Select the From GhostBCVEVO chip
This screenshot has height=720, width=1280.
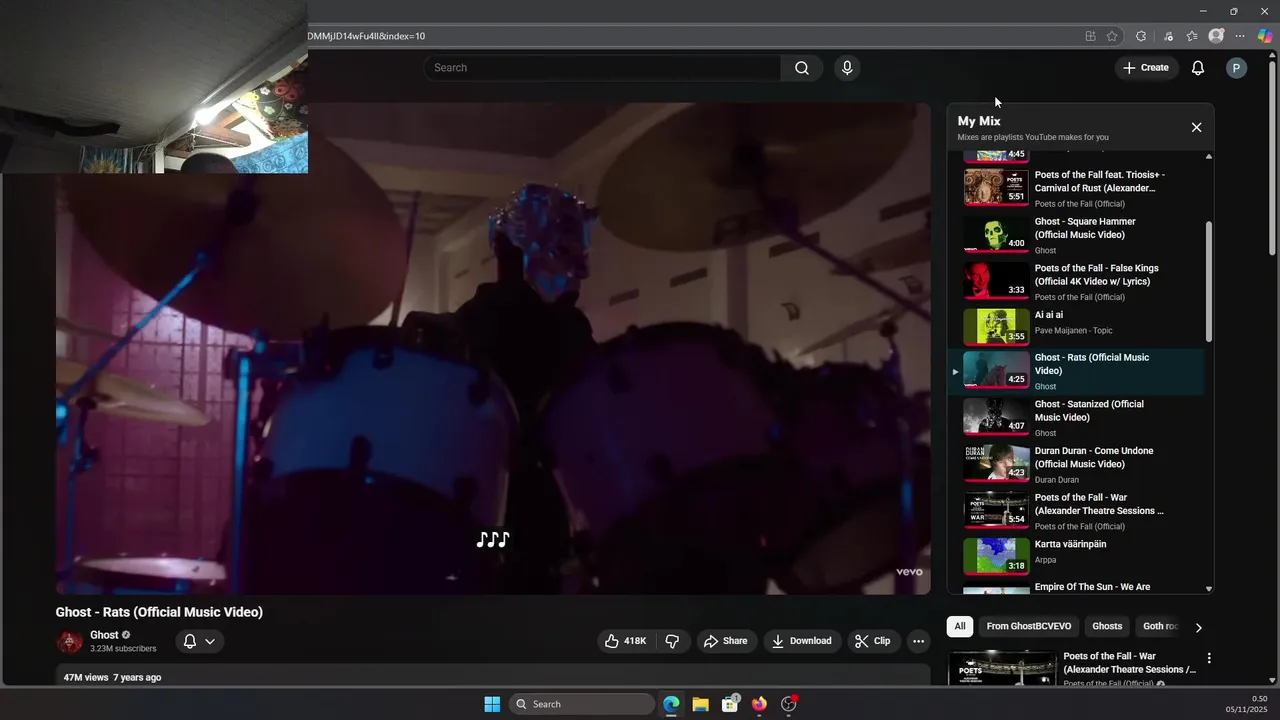coord(1028,626)
